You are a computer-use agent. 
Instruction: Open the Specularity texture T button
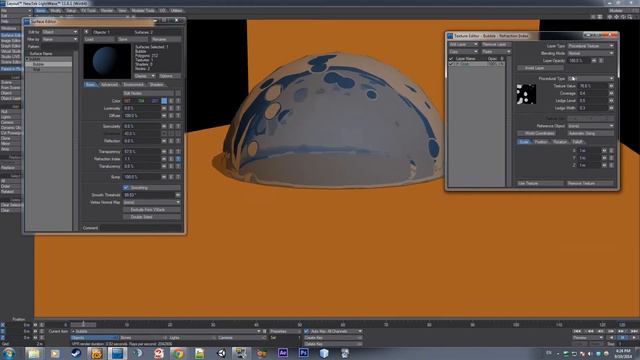pyautogui.click(x=178, y=126)
